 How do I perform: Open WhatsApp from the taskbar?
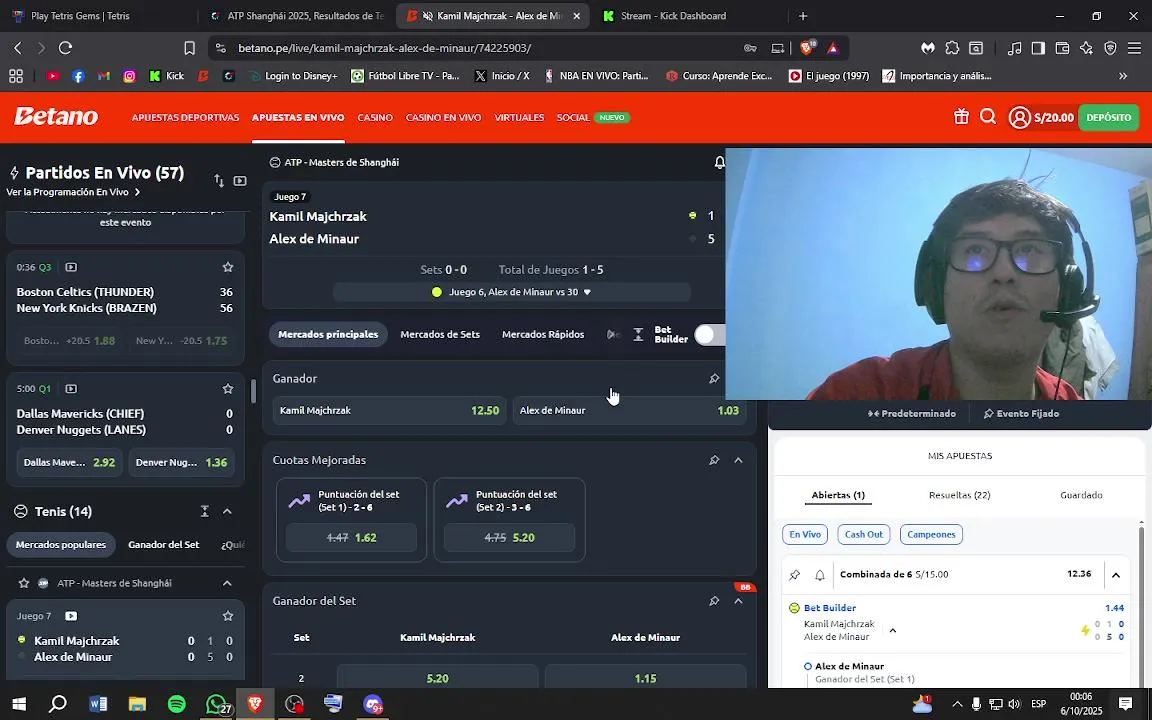[216, 705]
